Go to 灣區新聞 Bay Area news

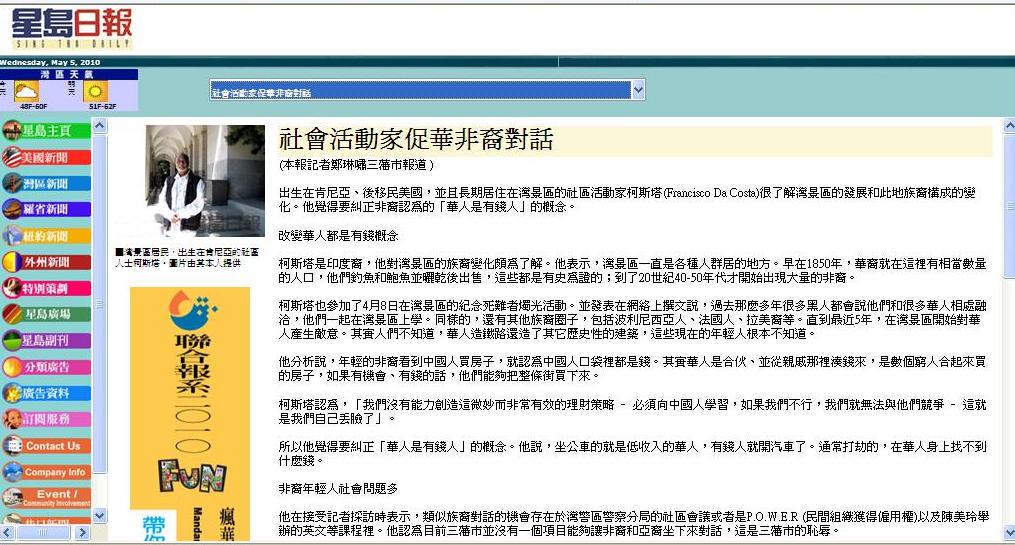pos(46,183)
